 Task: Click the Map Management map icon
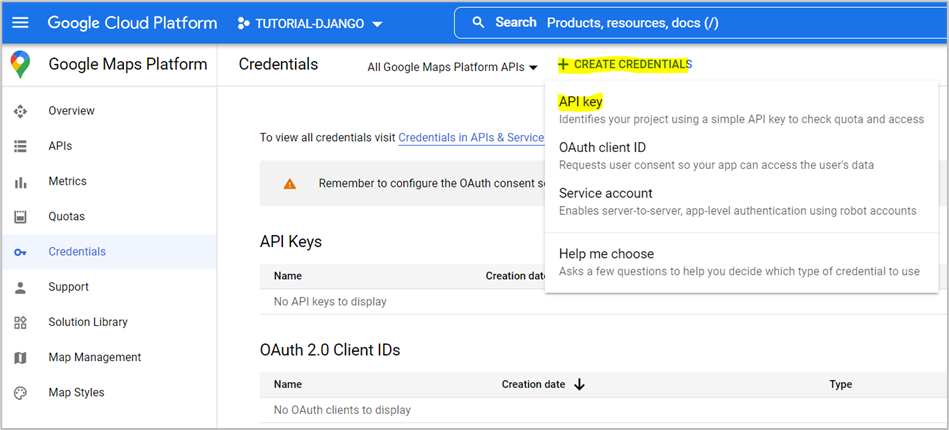coord(21,357)
